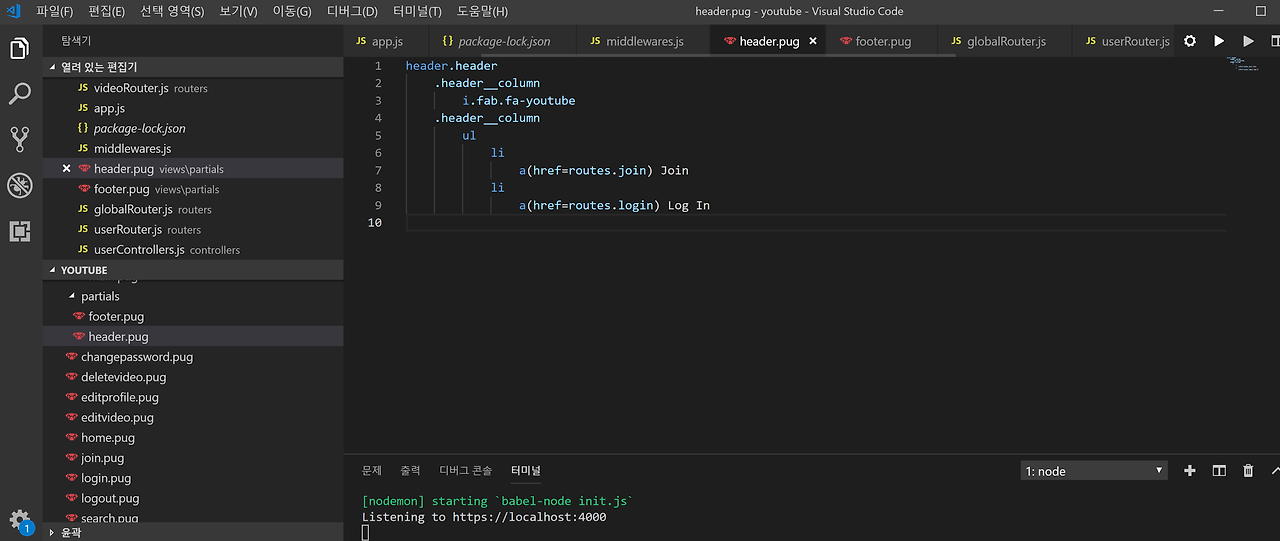1280x541 pixels.
Task: Open the Debug view in activity bar
Action: pos(19,185)
